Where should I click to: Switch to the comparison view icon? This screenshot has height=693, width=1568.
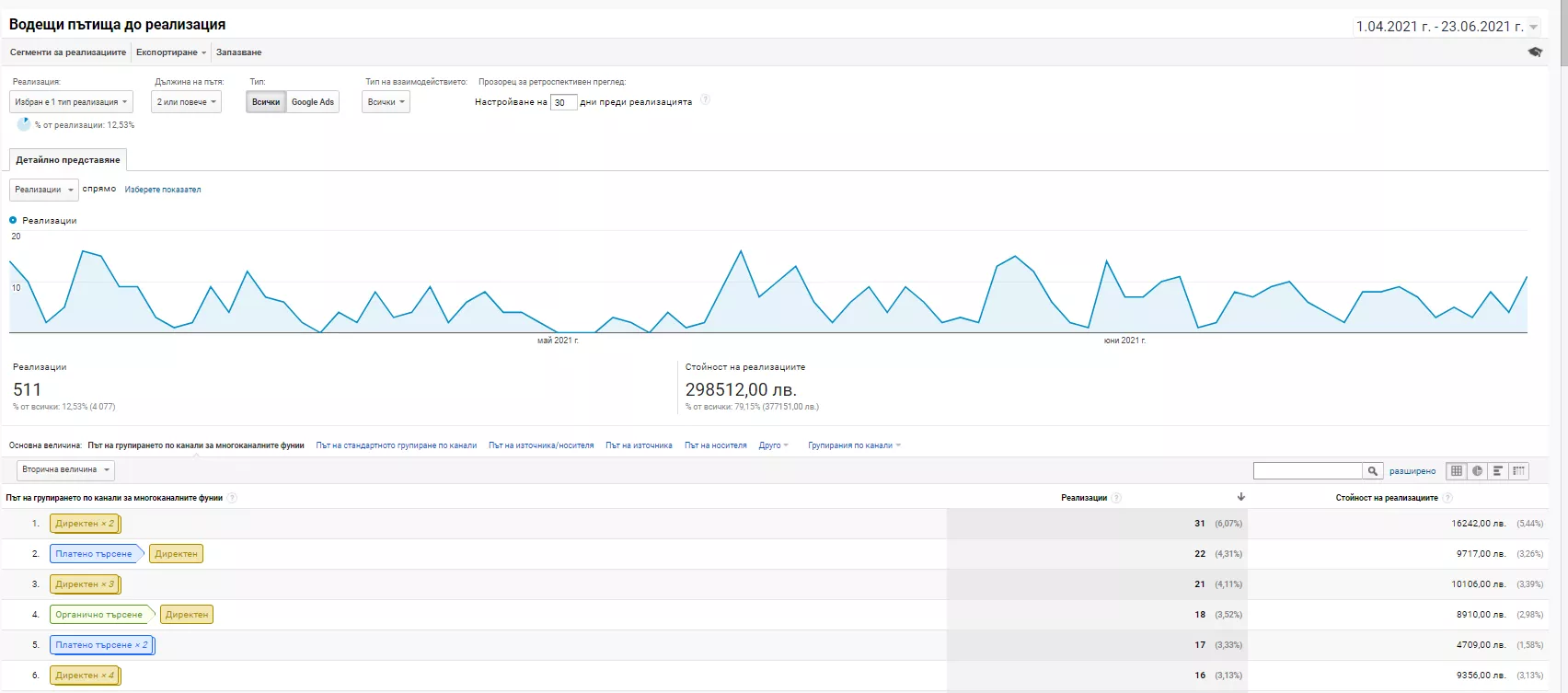click(1518, 471)
